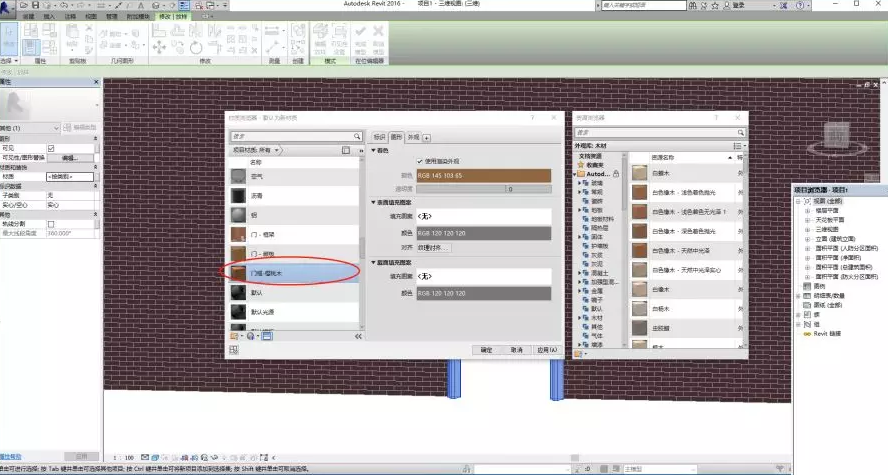The image size is (888, 475).
Task: Toggle the 可见 checkbox in properties panel
Action: click(x=52, y=148)
